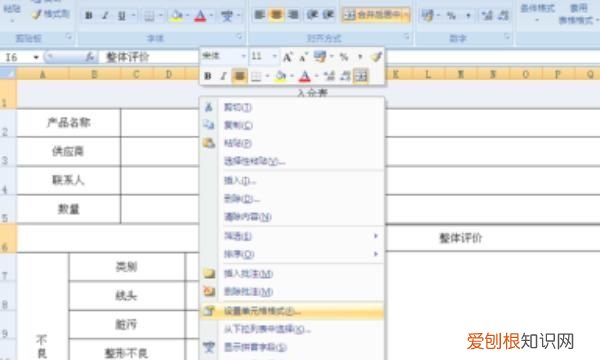Open the Clipboard group dialog launcher (剪贴板)
The height and width of the screenshot is (360, 600).
[x=68, y=36]
